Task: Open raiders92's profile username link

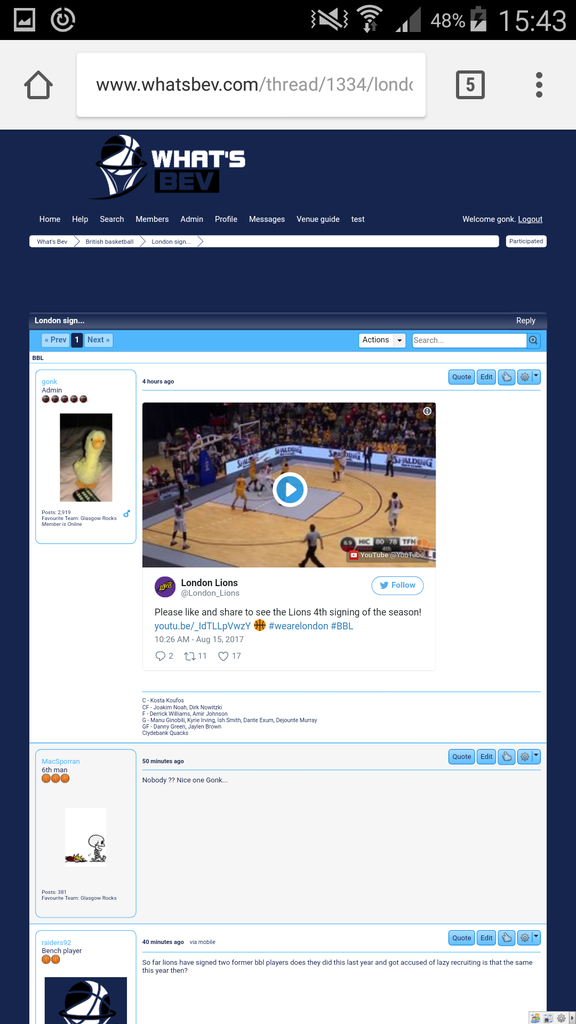Action: (x=56, y=942)
